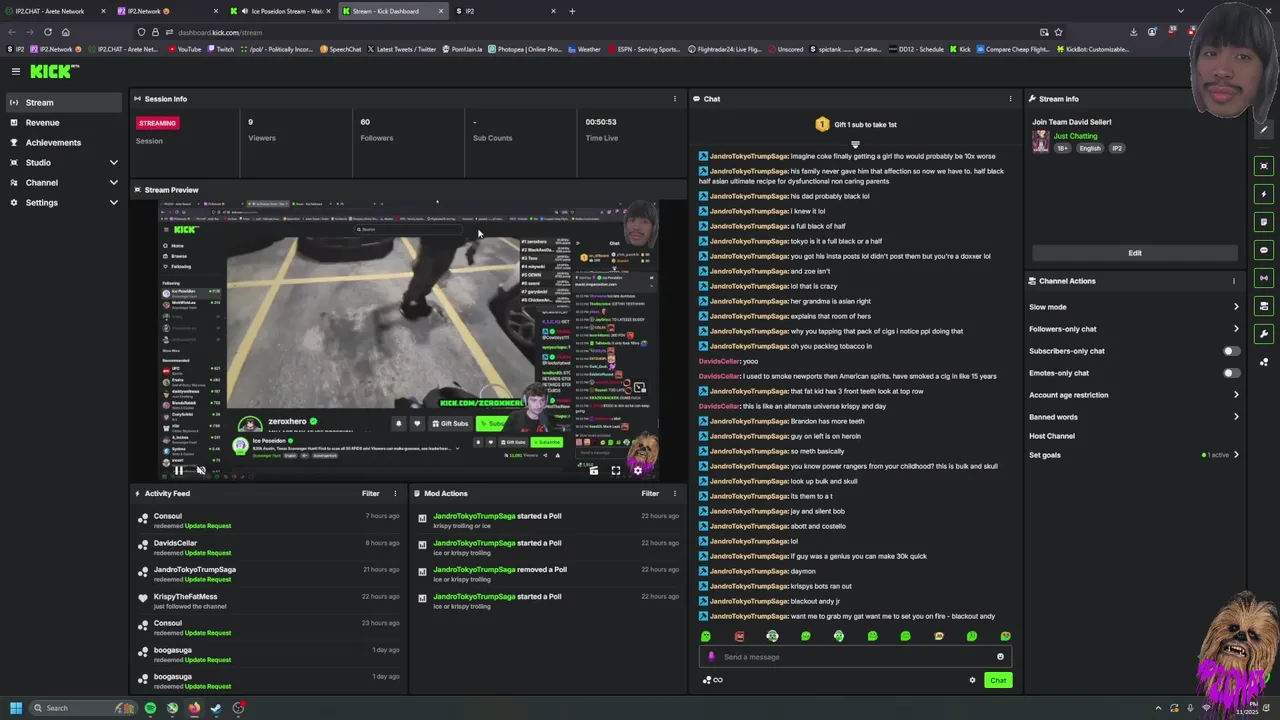
Task: Open Banned words settings
Action: (x=1134, y=417)
